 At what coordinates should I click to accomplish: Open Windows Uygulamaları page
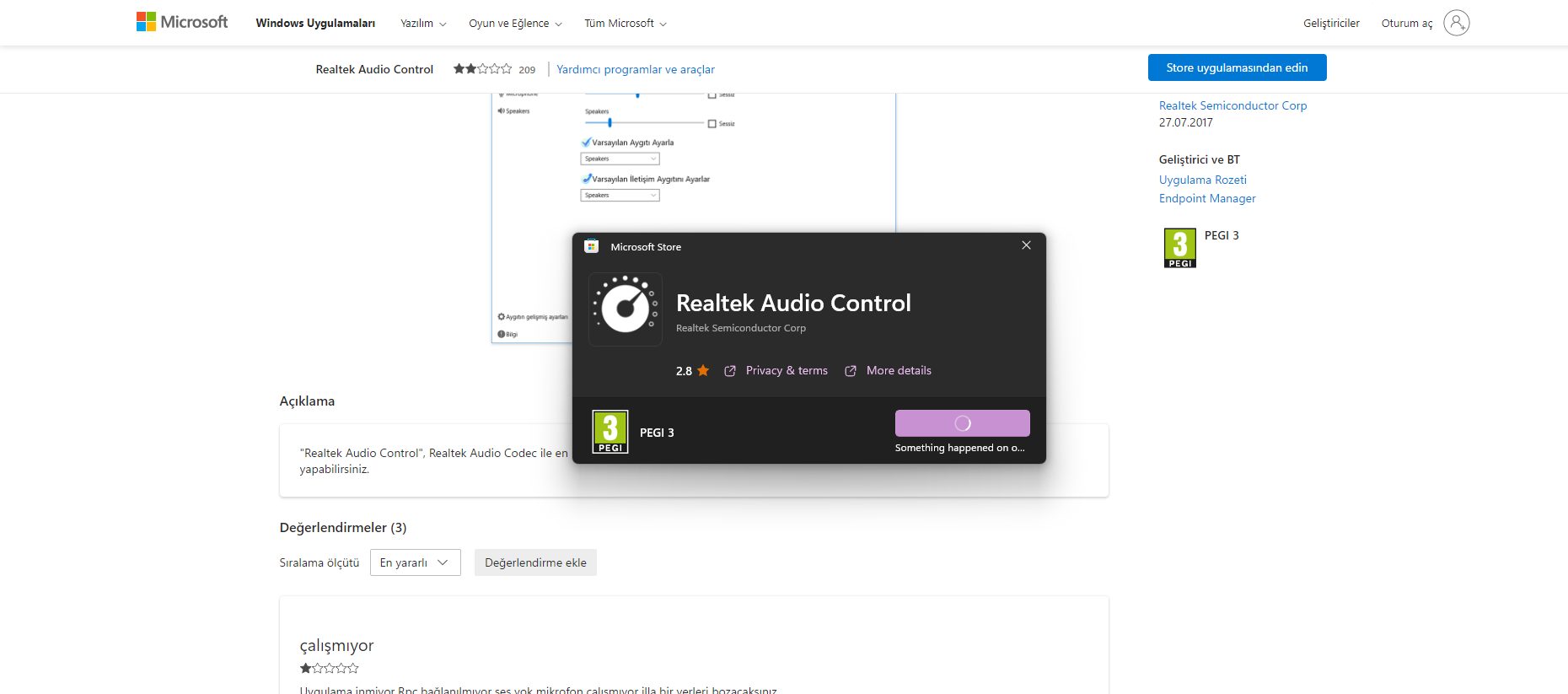pyautogui.click(x=315, y=24)
